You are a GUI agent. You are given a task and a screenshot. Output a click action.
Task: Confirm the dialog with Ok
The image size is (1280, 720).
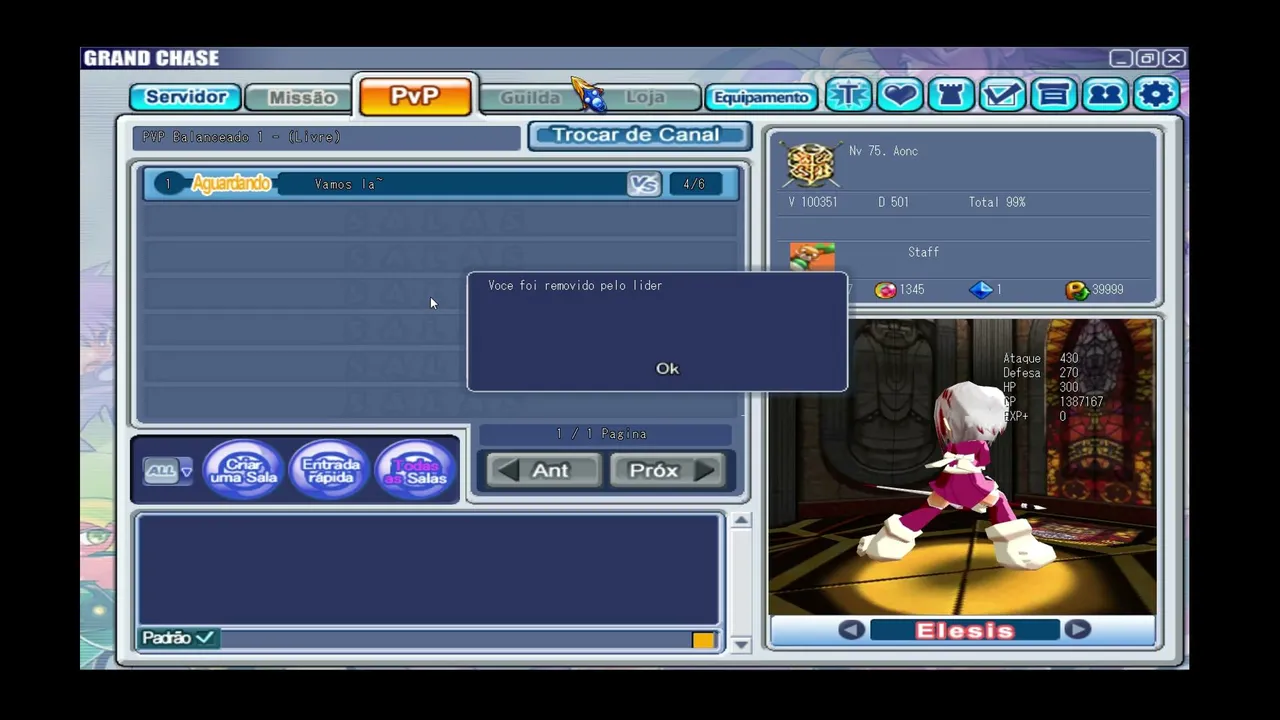click(x=667, y=368)
